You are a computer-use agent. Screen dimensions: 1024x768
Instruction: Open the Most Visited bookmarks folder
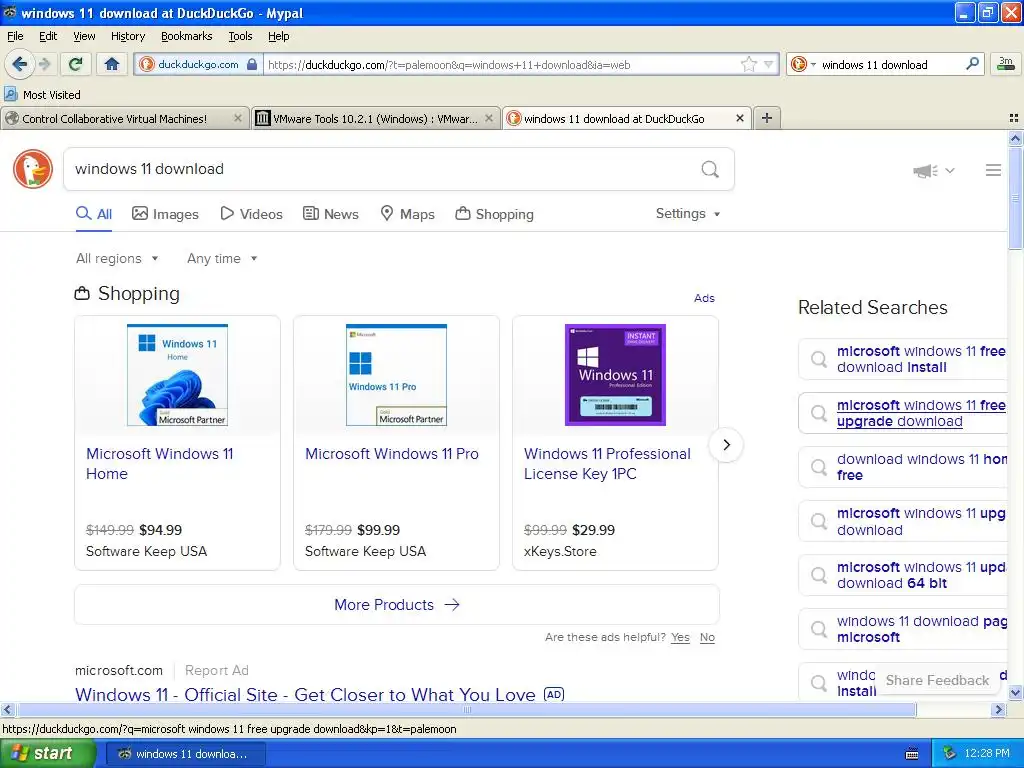42,95
